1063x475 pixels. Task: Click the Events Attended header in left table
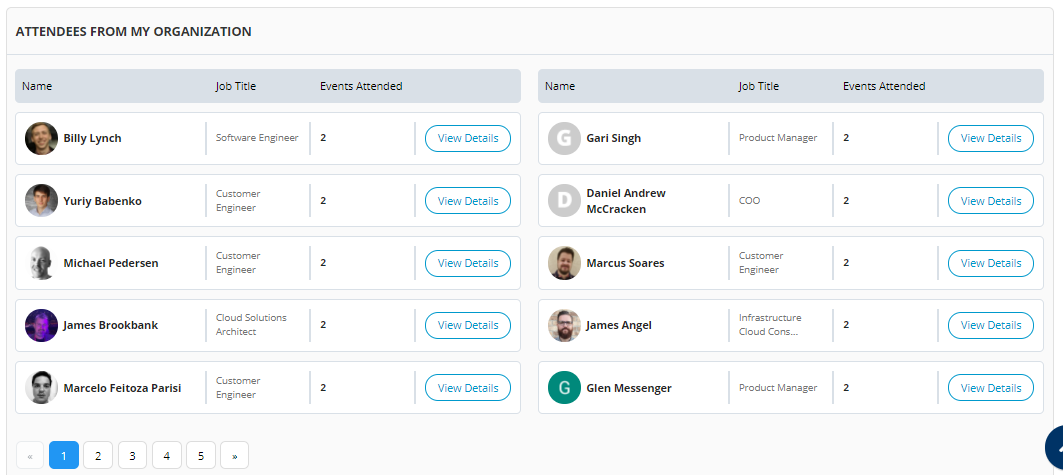361,86
